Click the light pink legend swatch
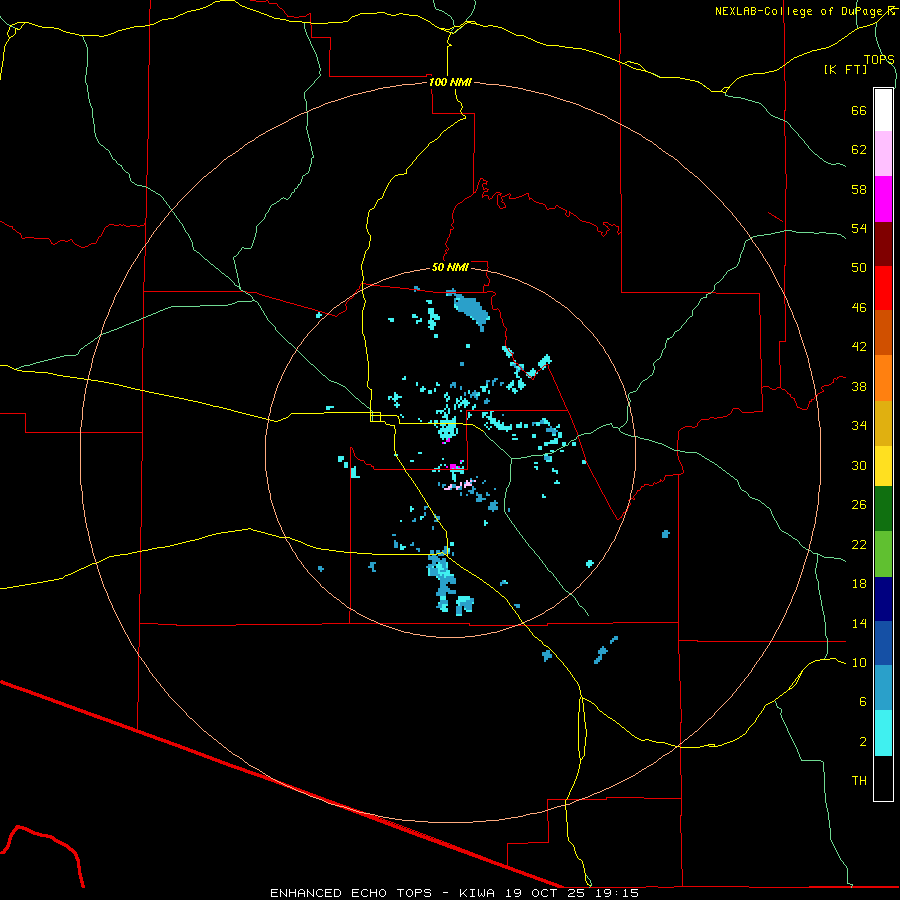Viewport: 900px width, 900px height. point(883,154)
